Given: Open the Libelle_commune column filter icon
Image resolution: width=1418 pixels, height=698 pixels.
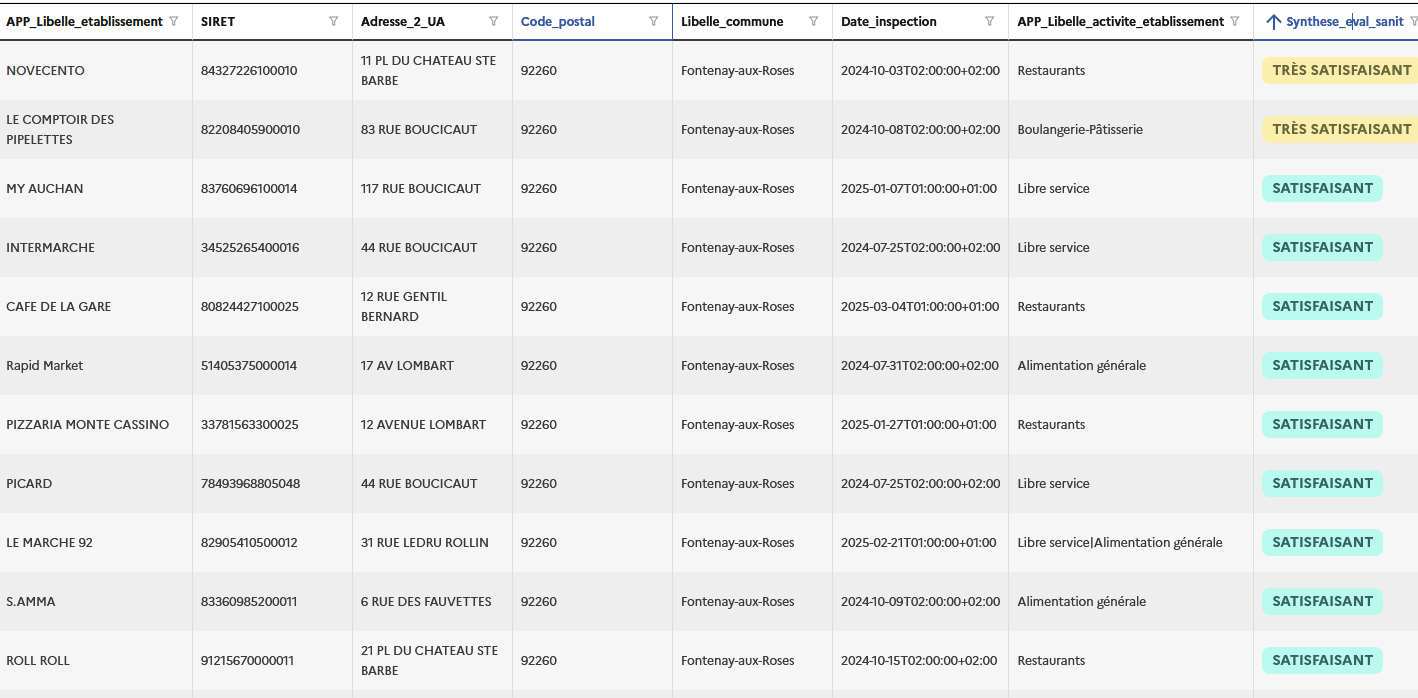Looking at the screenshot, I should [x=814, y=21].
